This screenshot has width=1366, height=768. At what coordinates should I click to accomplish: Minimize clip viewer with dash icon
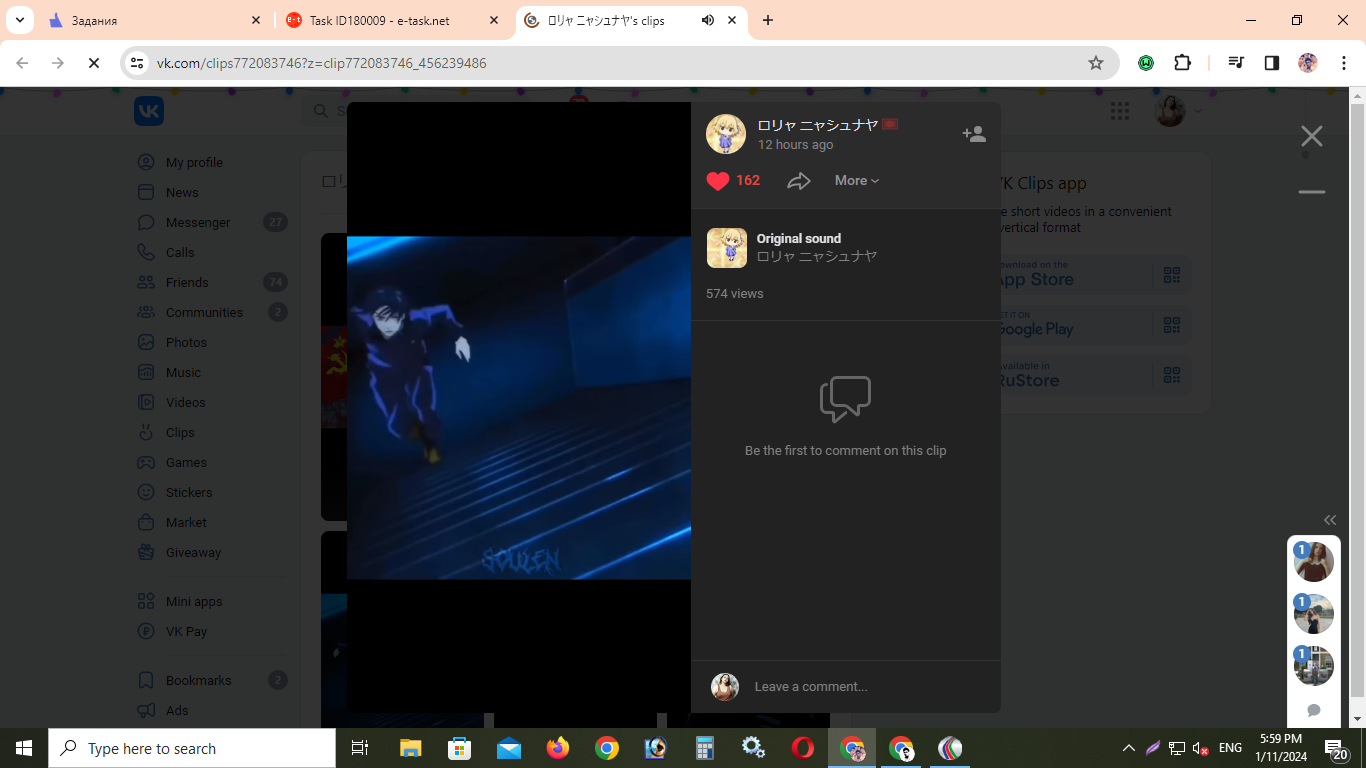tap(1312, 192)
